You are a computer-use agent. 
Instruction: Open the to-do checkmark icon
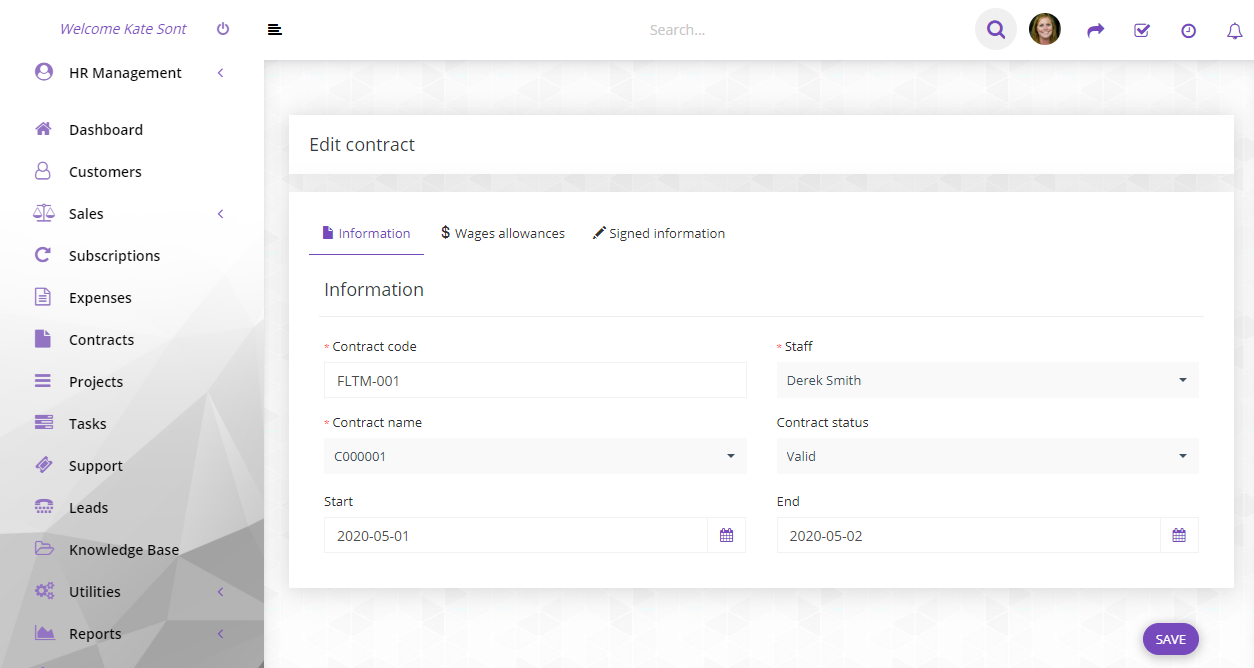click(1142, 31)
